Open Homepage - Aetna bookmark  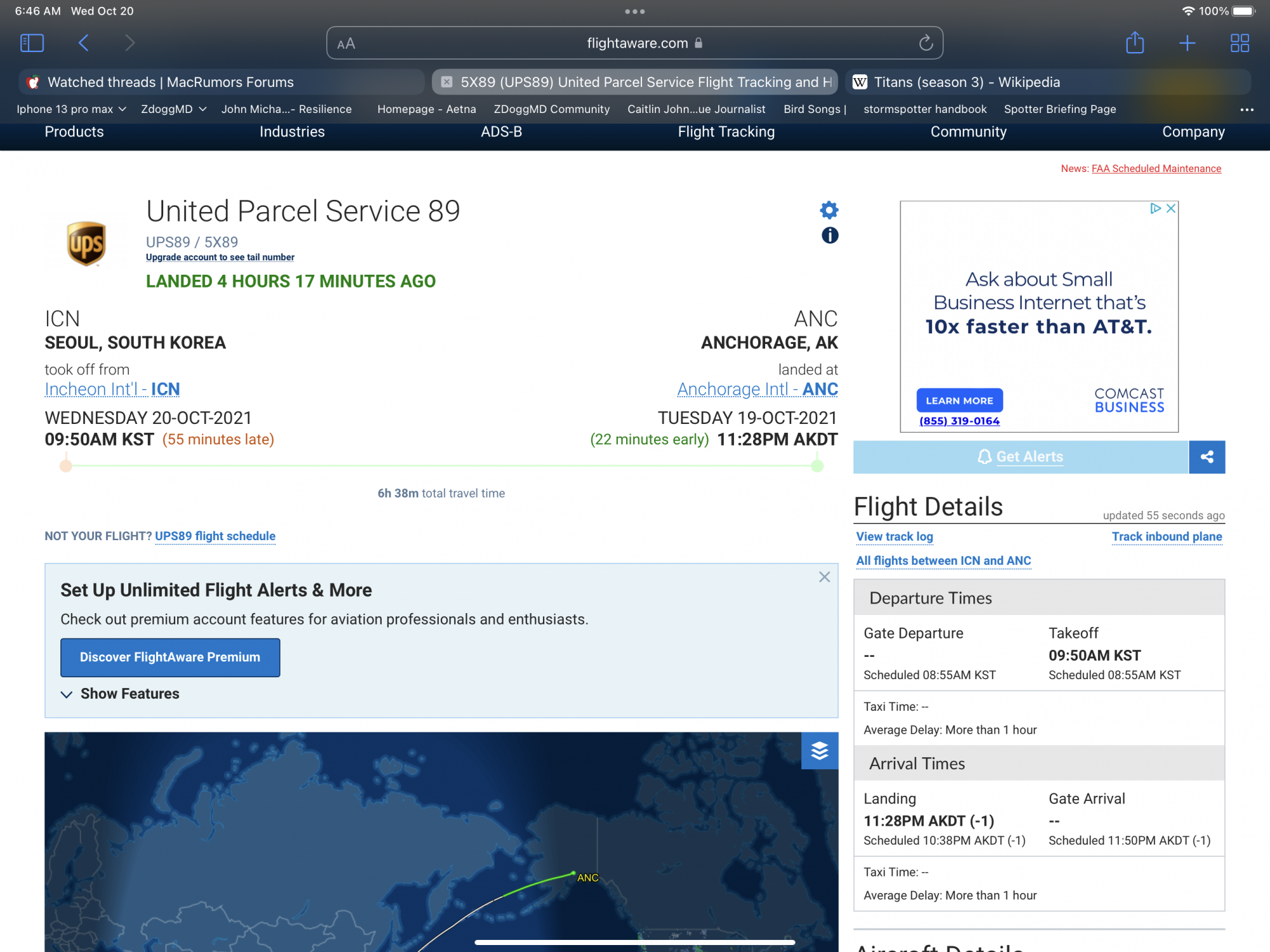point(427,109)
